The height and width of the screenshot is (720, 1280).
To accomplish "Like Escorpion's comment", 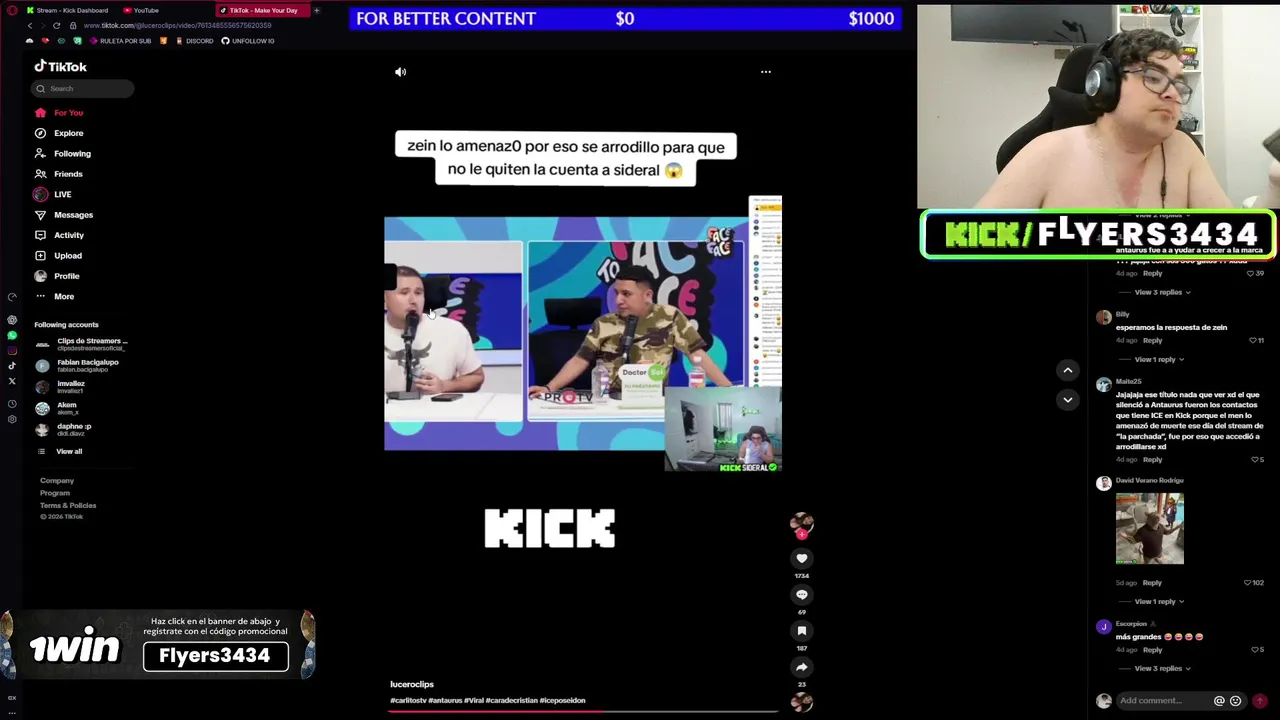I will pyautogui.click(x=1256, y=650).
